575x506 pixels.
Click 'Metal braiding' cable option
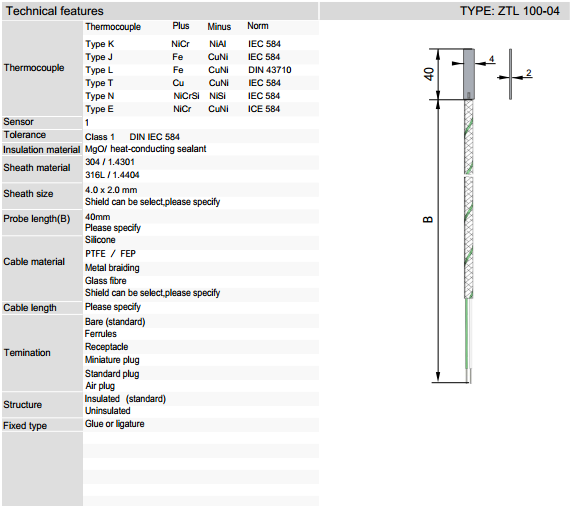pyautogui.click(x=112, y=268)
